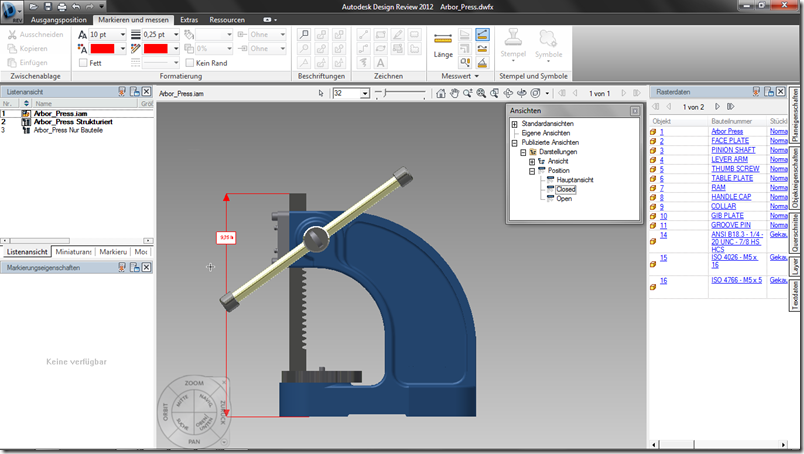
Task: Open the THUMB SCREW part link
Action: tap(735, 169)
